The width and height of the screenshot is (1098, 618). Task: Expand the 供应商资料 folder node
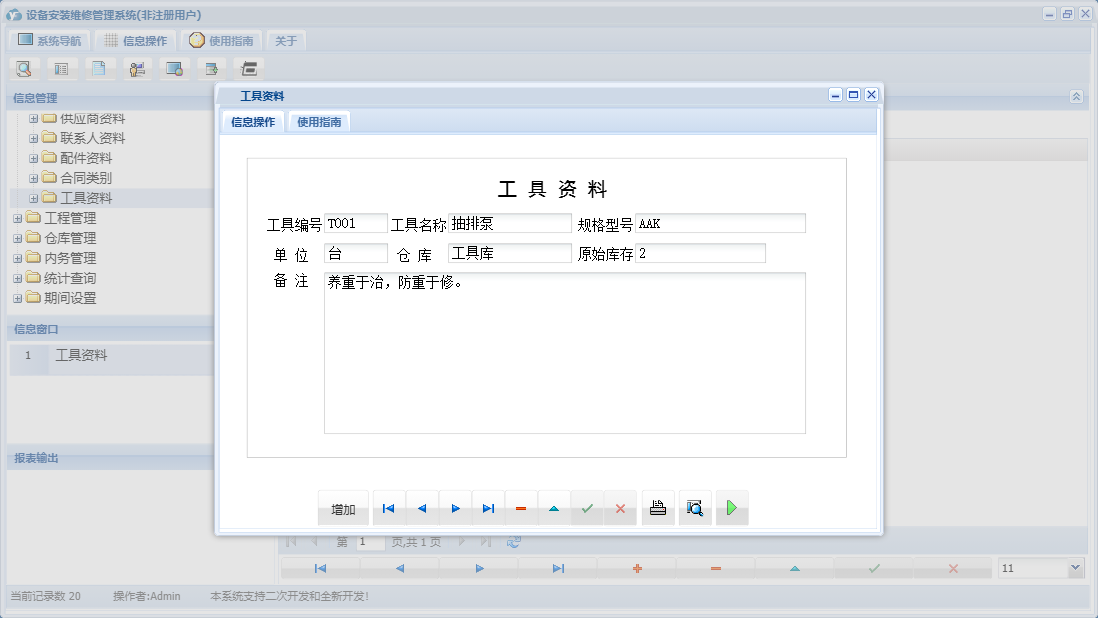click(32, 118)
